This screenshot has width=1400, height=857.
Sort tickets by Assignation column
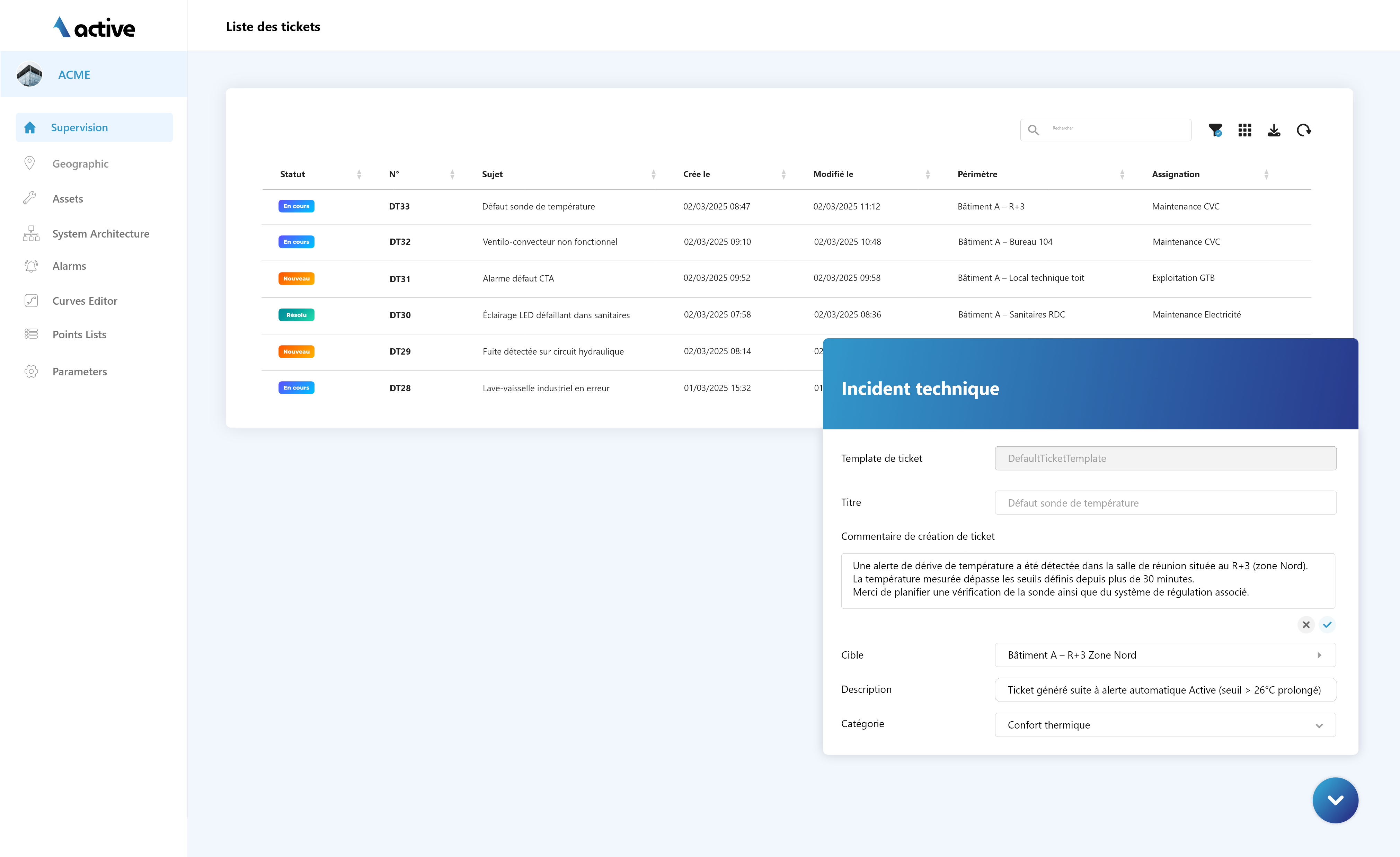pos(1266,175)
